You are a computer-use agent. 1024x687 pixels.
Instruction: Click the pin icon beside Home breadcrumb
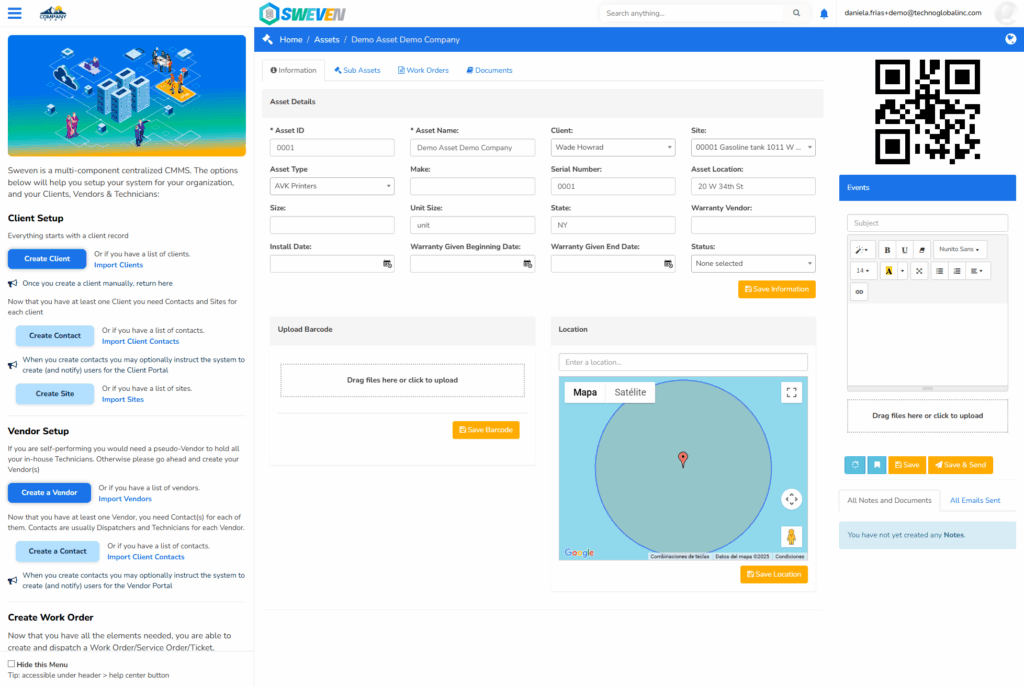point(268,39)
